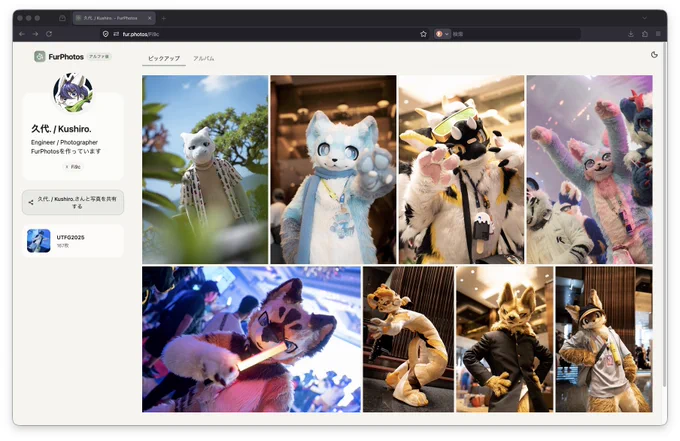This screenshot has height=441, width=680.
Task: Open photo of kneeling orange and white fursuiter
Action: pyautogui.click(x=409, y=339)
